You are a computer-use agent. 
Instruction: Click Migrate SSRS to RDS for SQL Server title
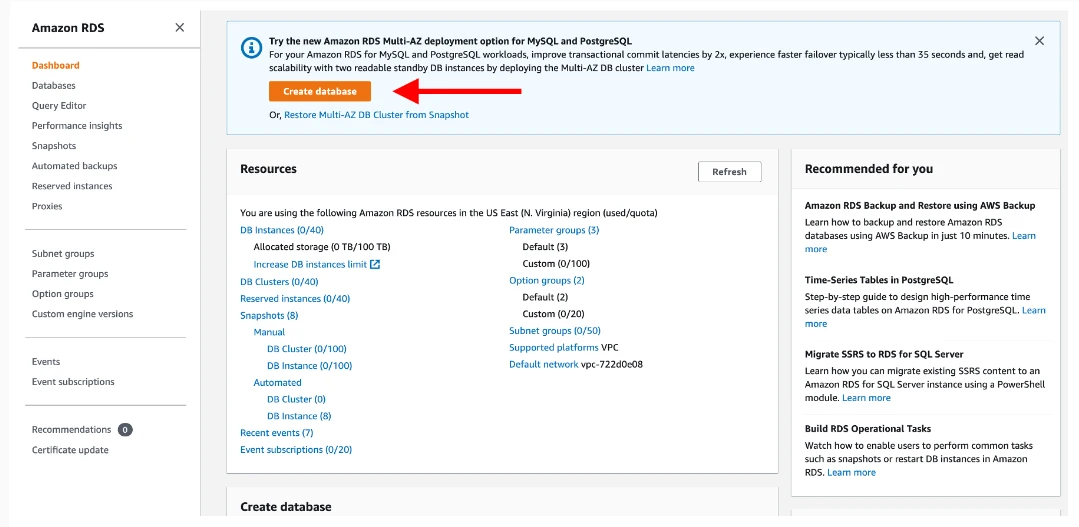coord(884,354)
